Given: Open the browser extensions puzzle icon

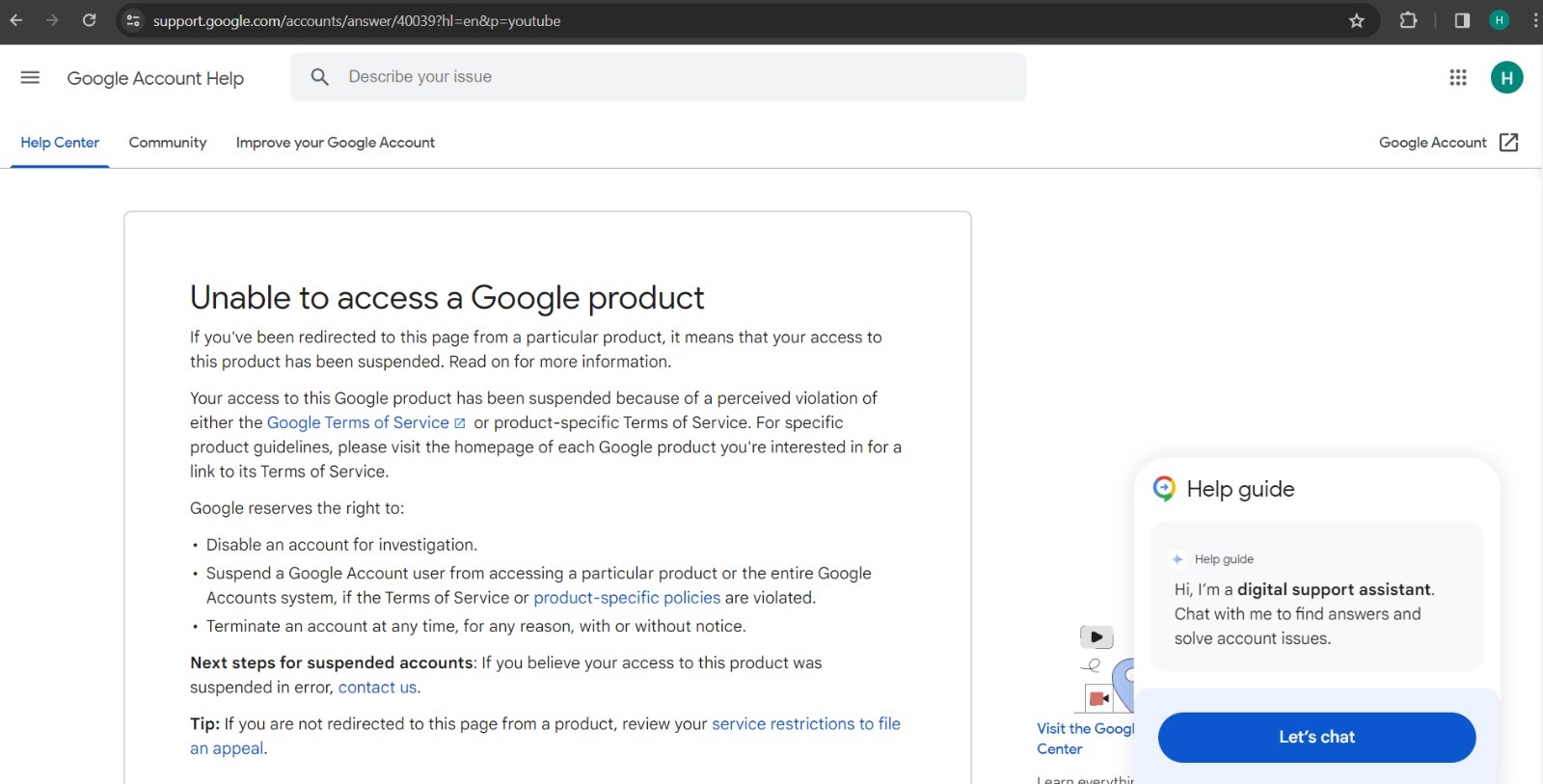Looking at the screenshot, I should coord(1408,20).
